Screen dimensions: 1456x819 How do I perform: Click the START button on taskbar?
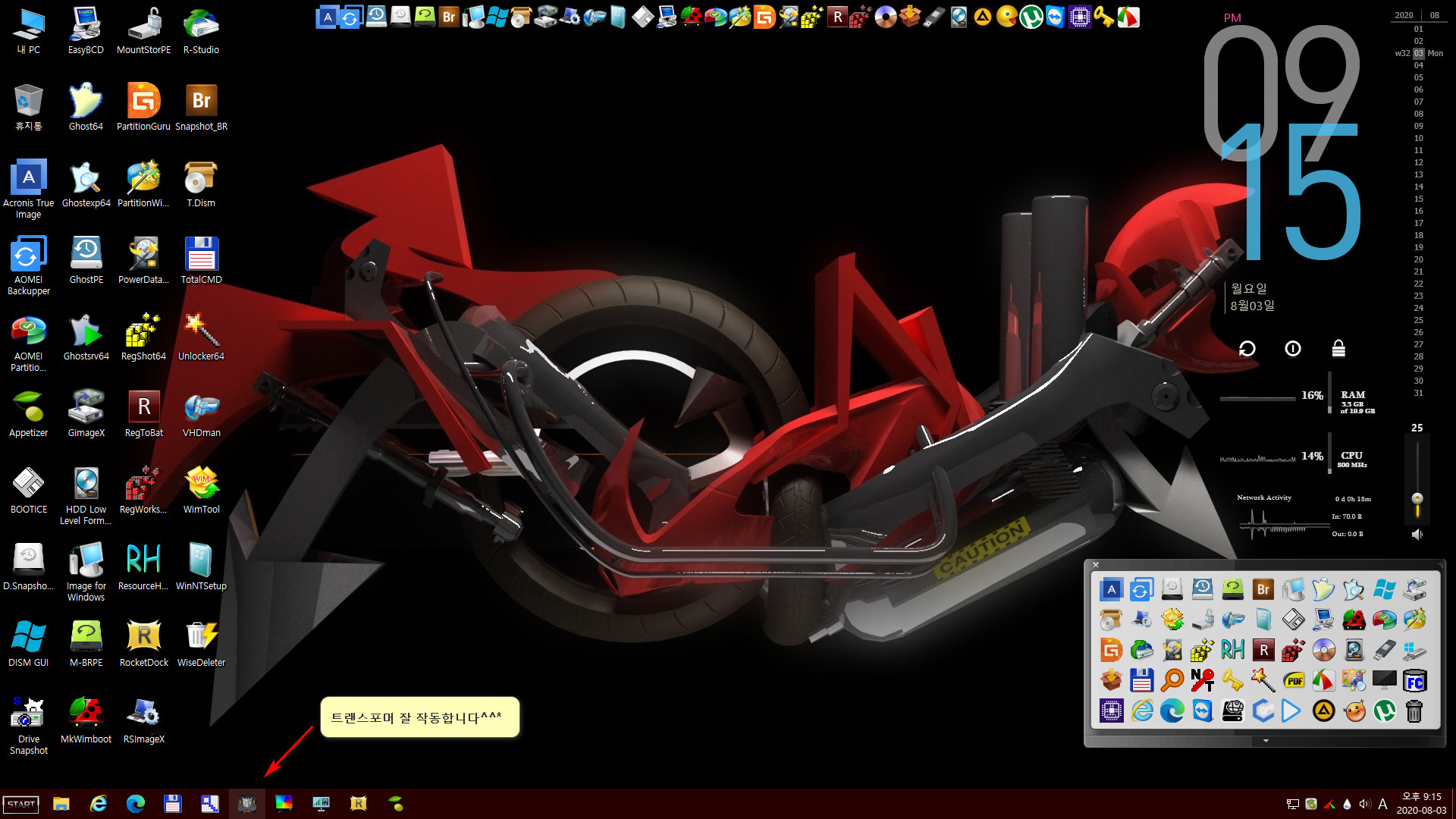click(x=21, y=804)
